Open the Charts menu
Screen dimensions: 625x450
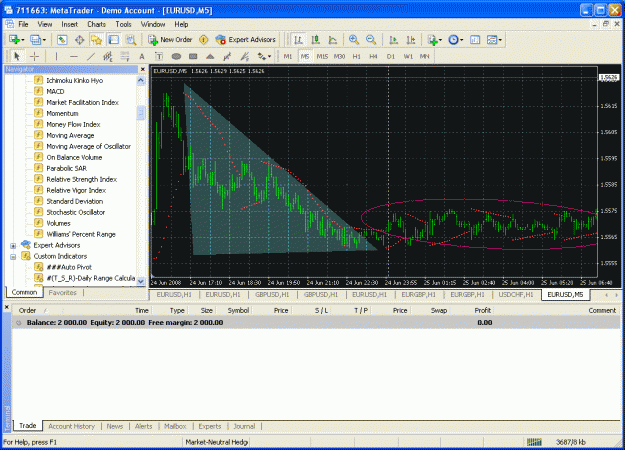pyautogui.click(x=96, y=24)
